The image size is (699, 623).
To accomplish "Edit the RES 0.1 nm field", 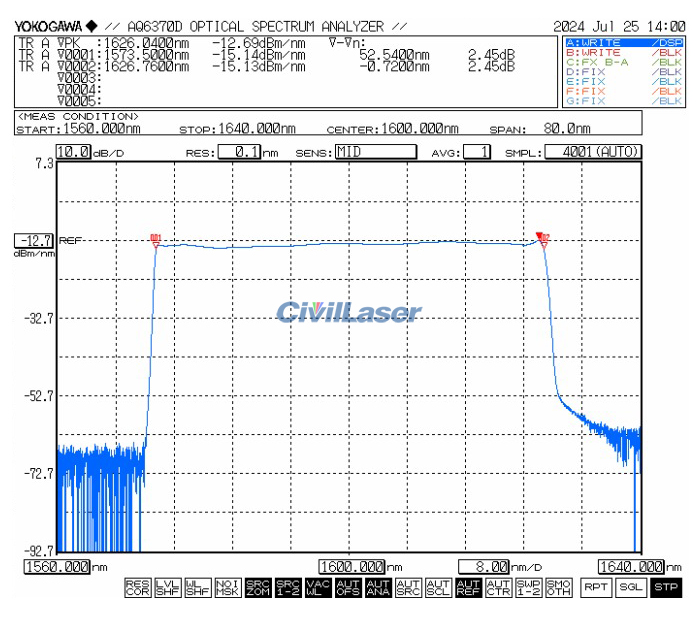I will click(x=239, y=152).
